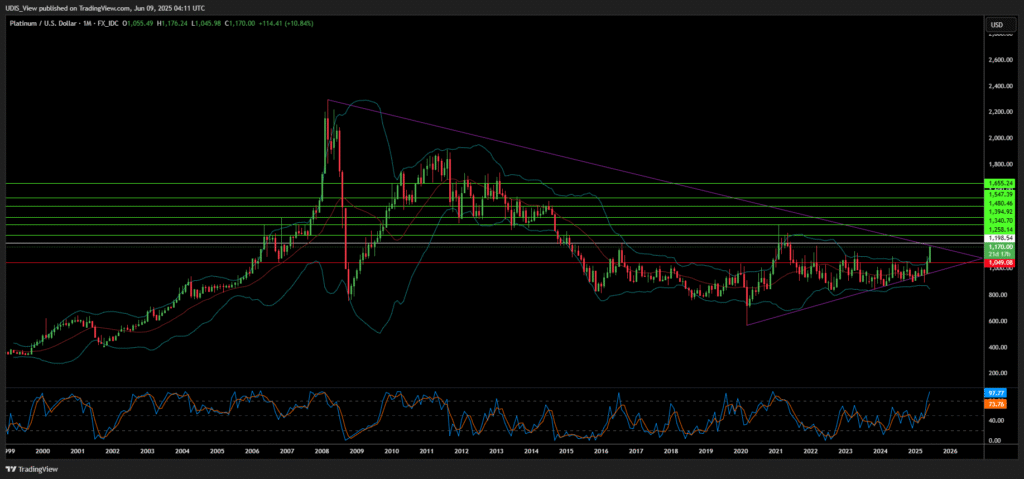Click the red 1,049.08 price label
The image size is (1024, 479).
[999, 263]
